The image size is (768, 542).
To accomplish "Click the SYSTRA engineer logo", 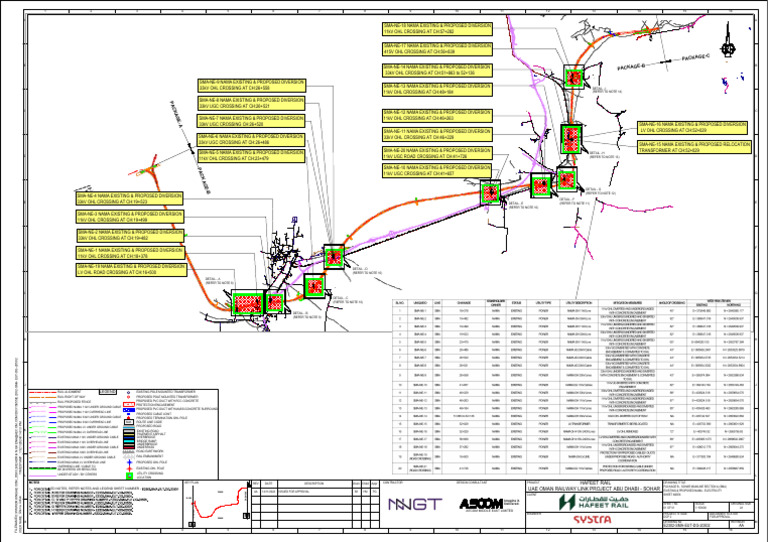I will point(592,519).
